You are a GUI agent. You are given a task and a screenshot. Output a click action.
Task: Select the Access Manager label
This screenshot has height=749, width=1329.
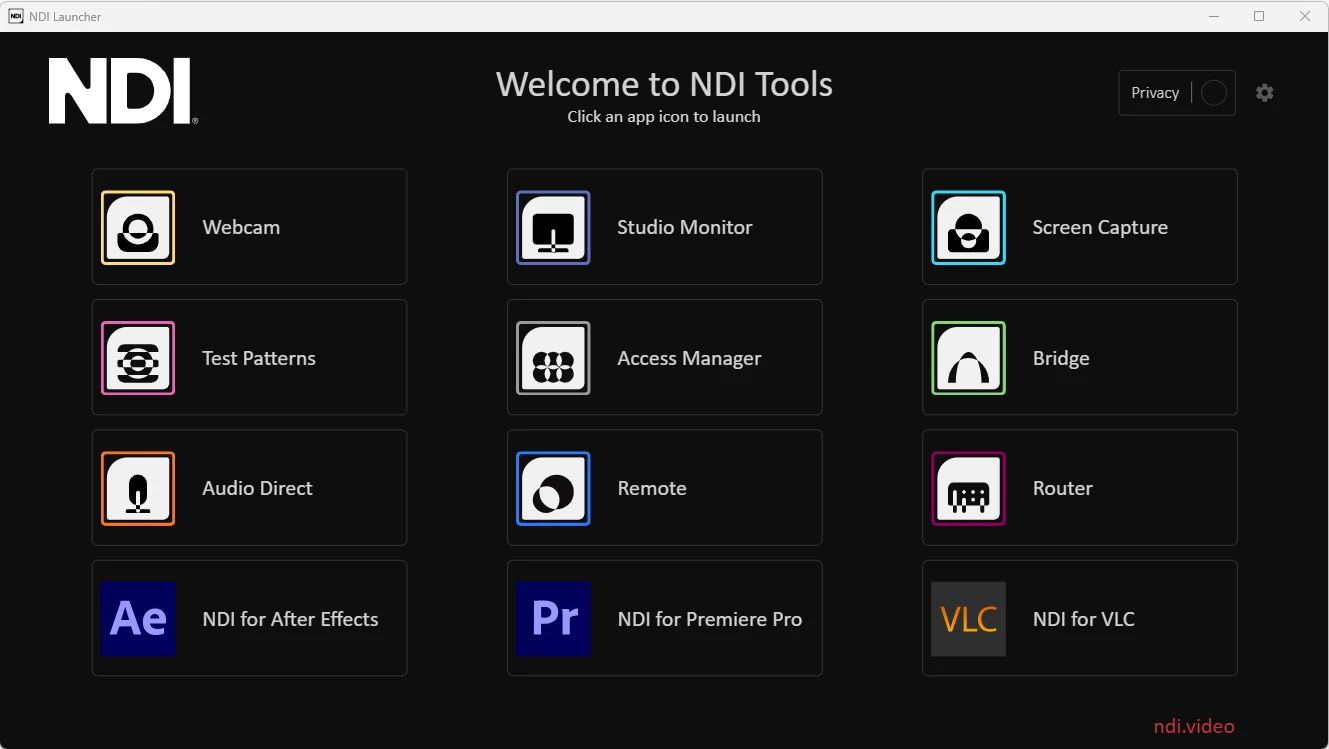click(689, 359)
